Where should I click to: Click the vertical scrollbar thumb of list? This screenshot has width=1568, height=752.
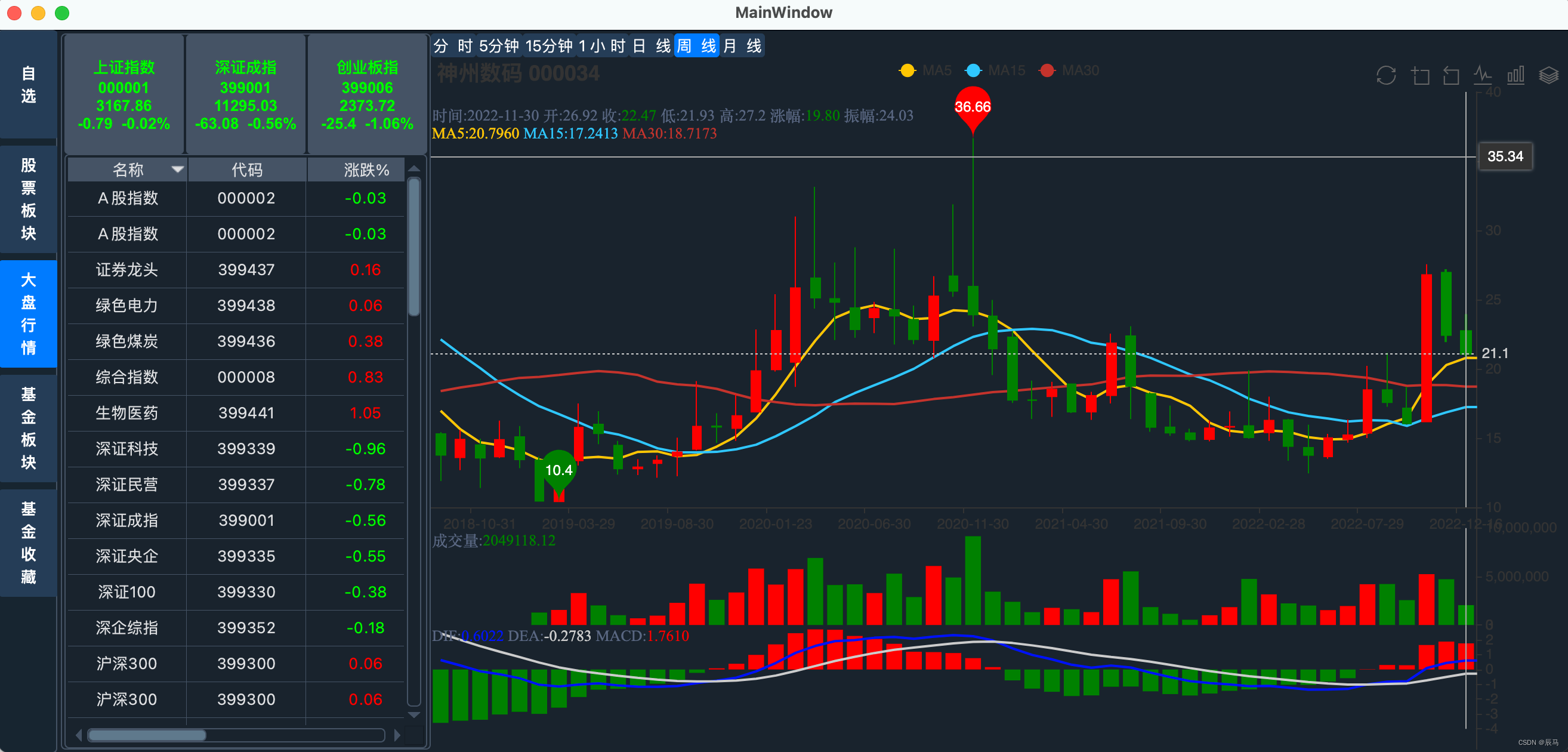click(414, 246)
